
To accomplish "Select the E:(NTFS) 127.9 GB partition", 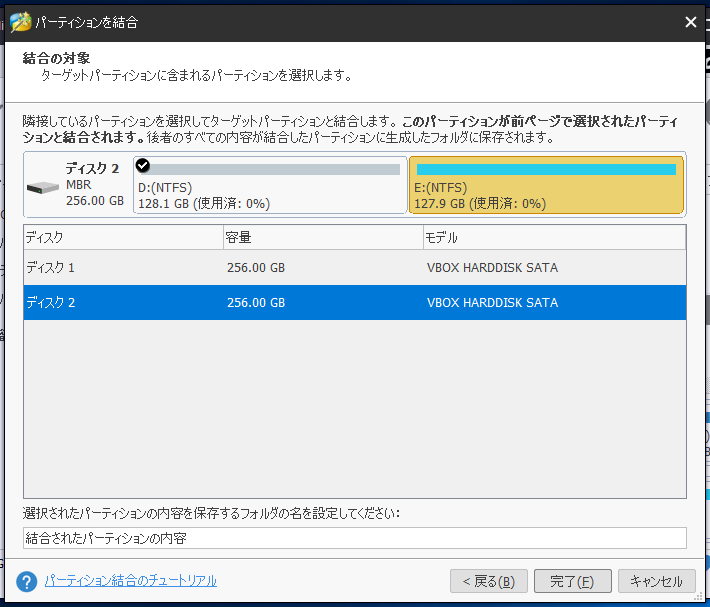I will [546, 185].
